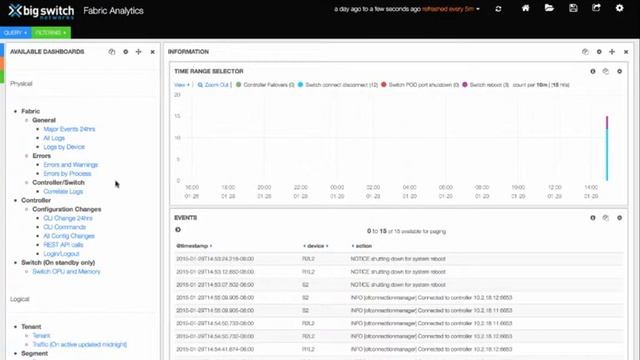This screenshot has height=360, width=640.
Task: Click plus icon in Information row header
Action: click(x=612, y=52)
